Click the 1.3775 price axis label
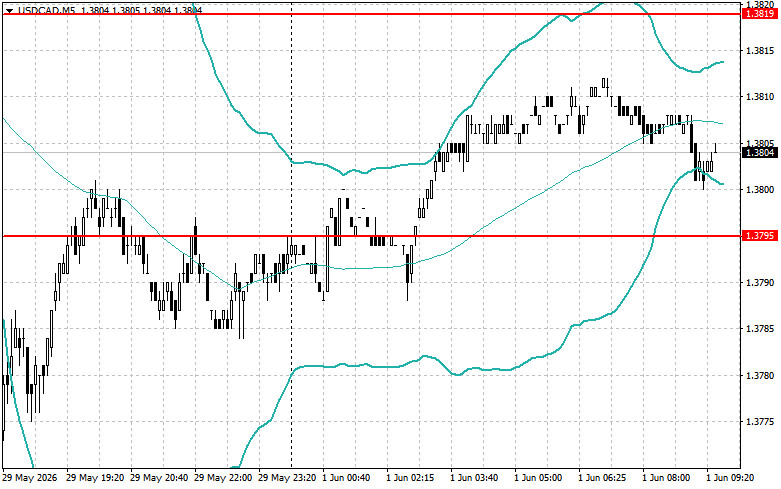The width and height of the screenshot is (781, 489). click(760, 422)
